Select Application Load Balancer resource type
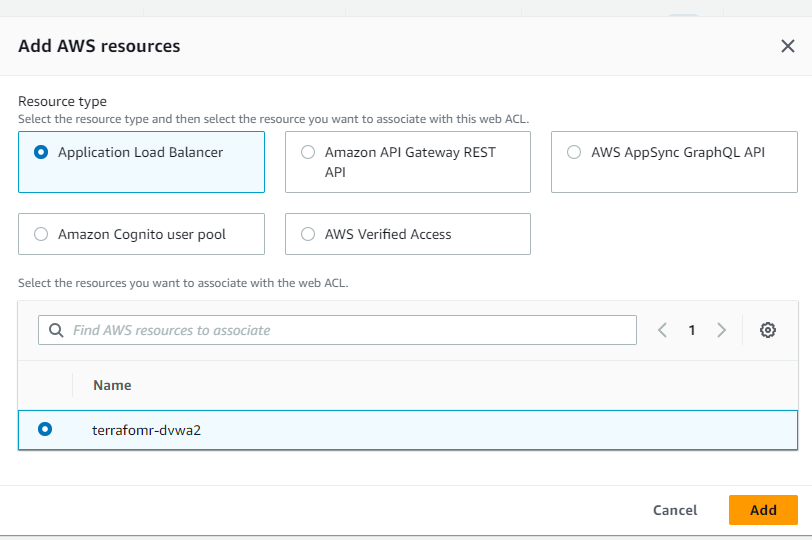The width and height of the screenshot is (812, 540). tap(141, 162)
